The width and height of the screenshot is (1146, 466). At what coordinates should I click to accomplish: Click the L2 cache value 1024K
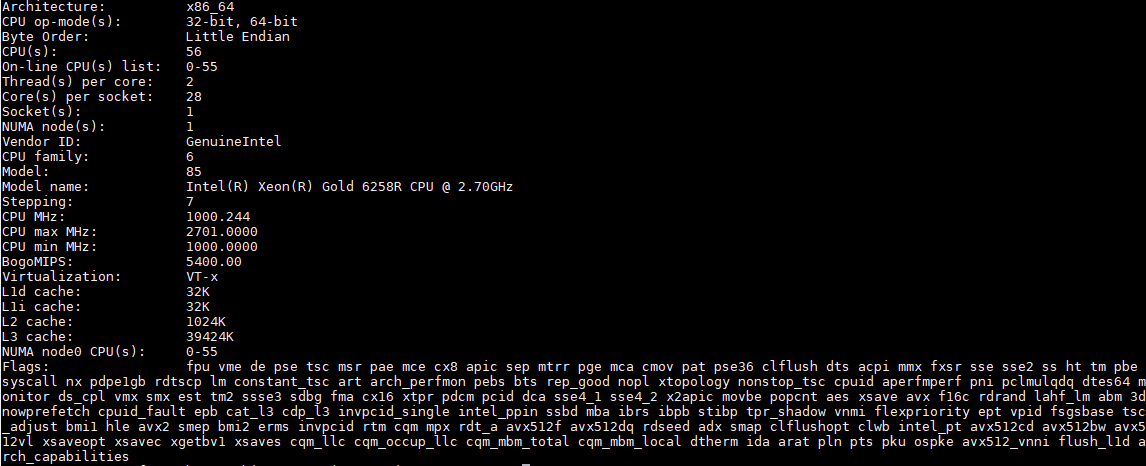click(x=205, y=321)
